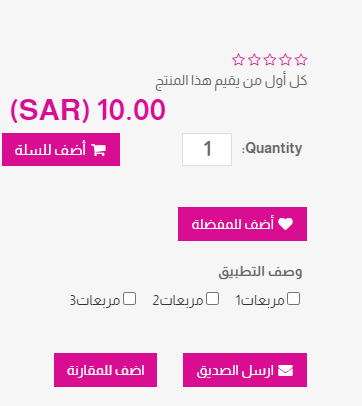The image size is (362, 406).
Task: Focus the Quantity input field
Action: (207, 149)
